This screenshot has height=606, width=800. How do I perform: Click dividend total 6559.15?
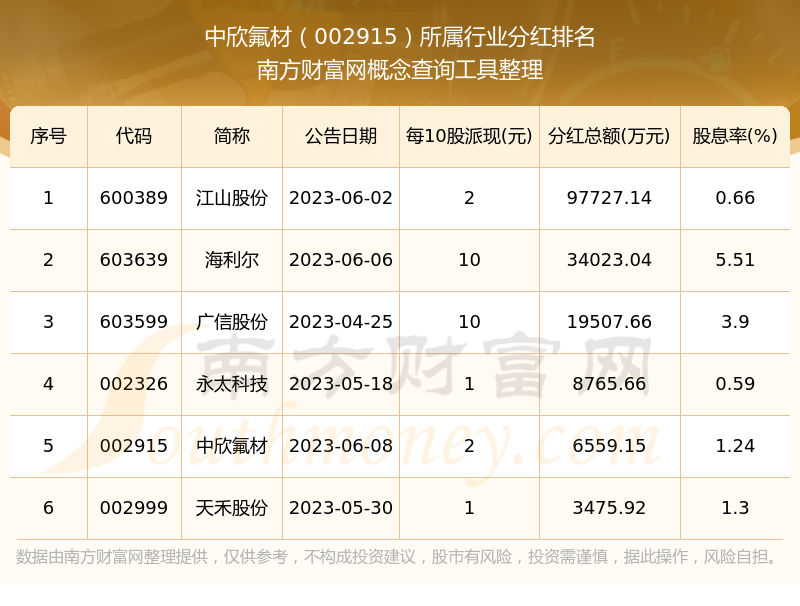(x=609, y=446)
